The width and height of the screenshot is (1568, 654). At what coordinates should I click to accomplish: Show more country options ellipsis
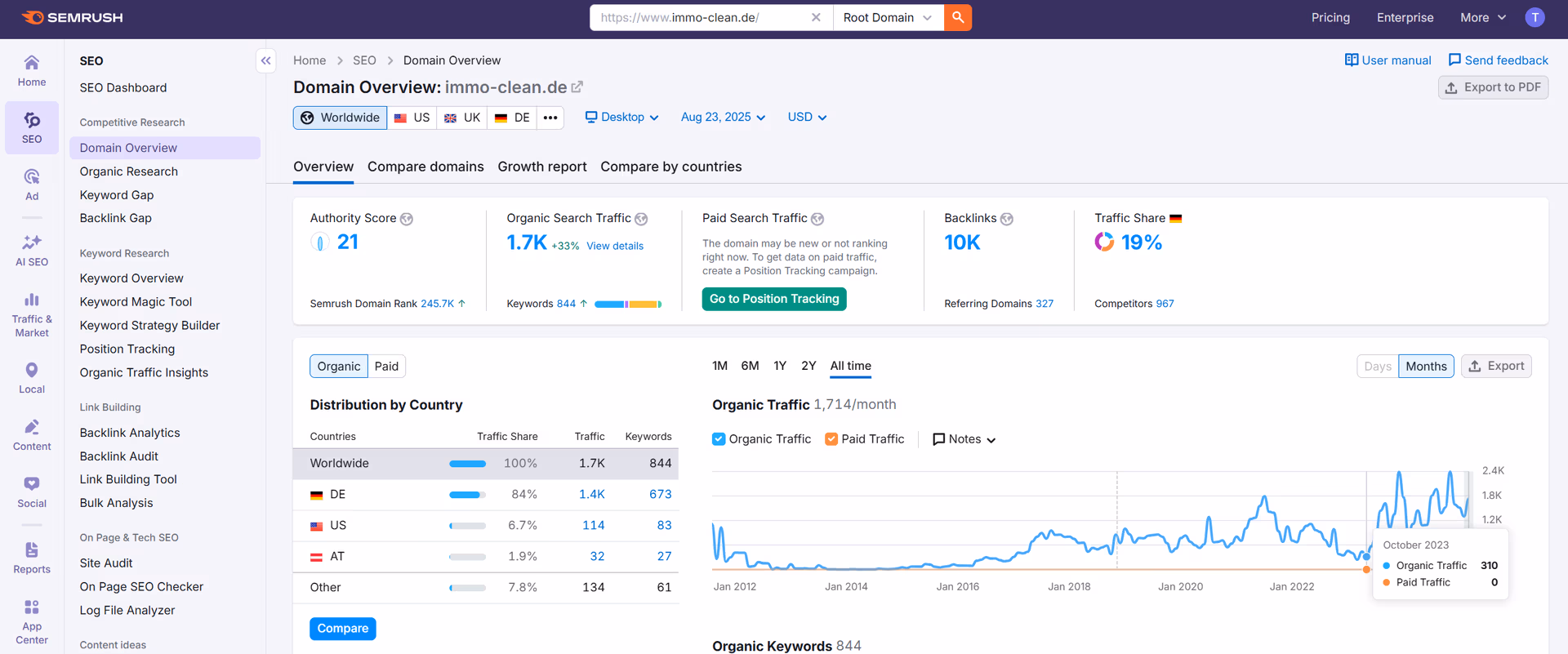550,118
